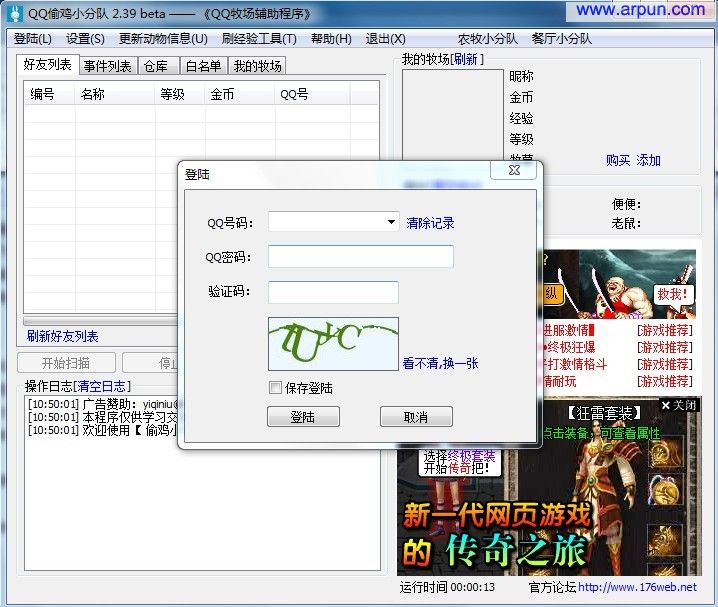
Task: Click the QQ号 column header
Action: [312, 94]
